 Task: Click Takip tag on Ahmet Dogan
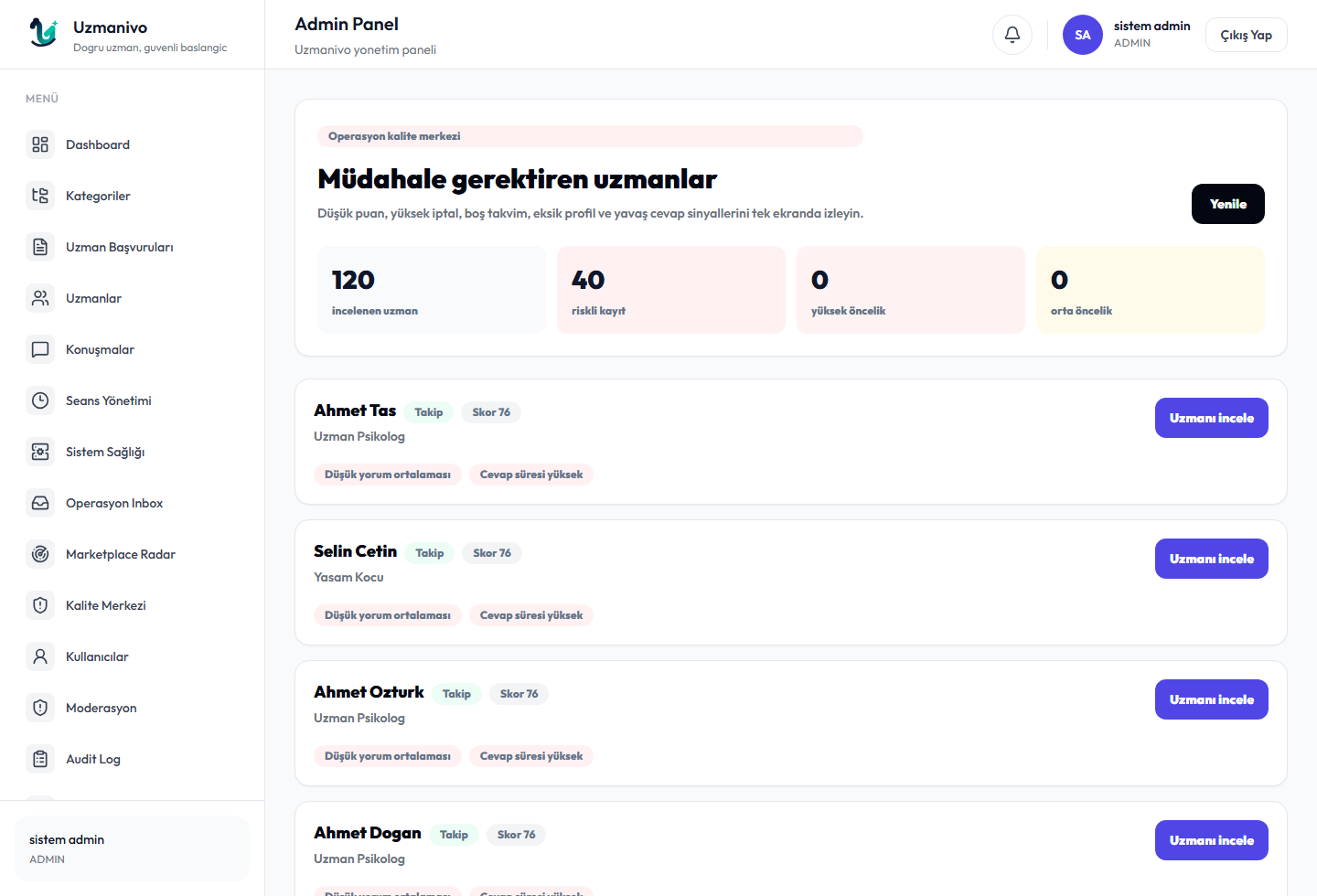pos(454,835)
